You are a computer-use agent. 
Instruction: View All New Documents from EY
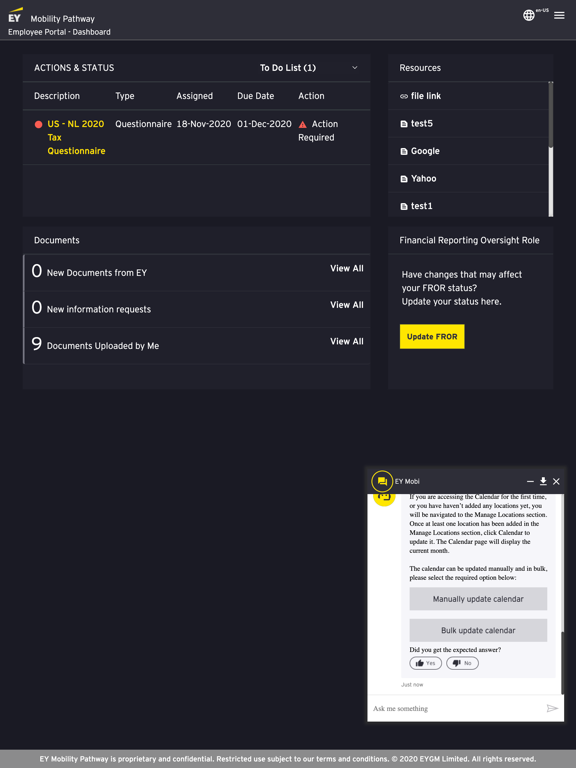pyautogui.click(x=347, y=268)
